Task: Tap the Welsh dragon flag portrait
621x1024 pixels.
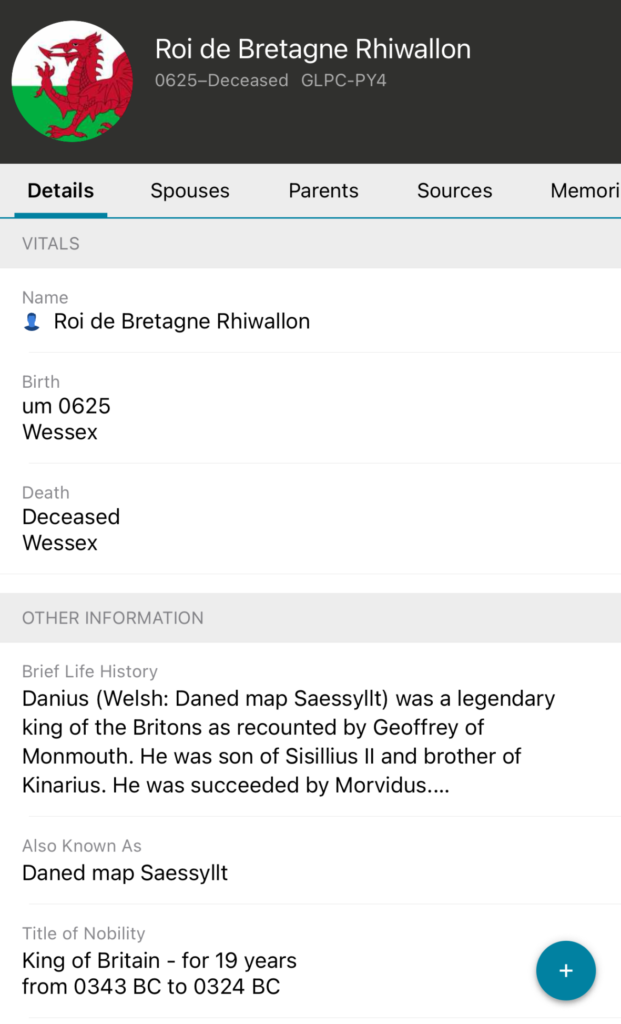Action: pos(72,81)
